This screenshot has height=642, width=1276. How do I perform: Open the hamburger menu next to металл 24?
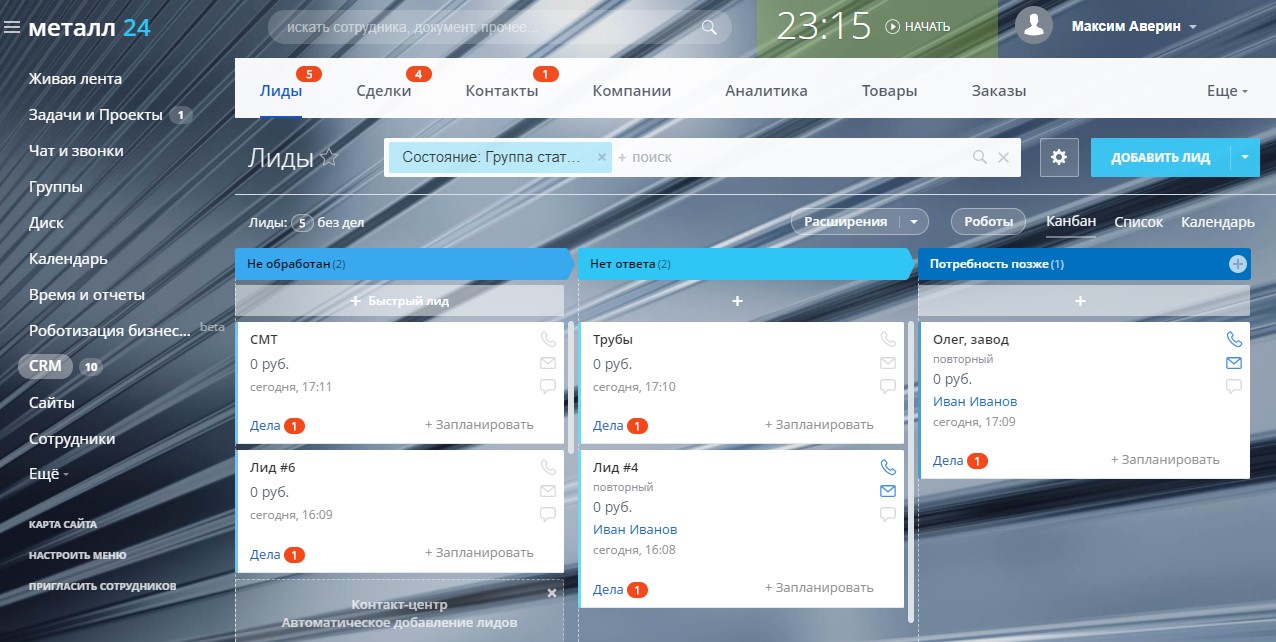[12, 28]
